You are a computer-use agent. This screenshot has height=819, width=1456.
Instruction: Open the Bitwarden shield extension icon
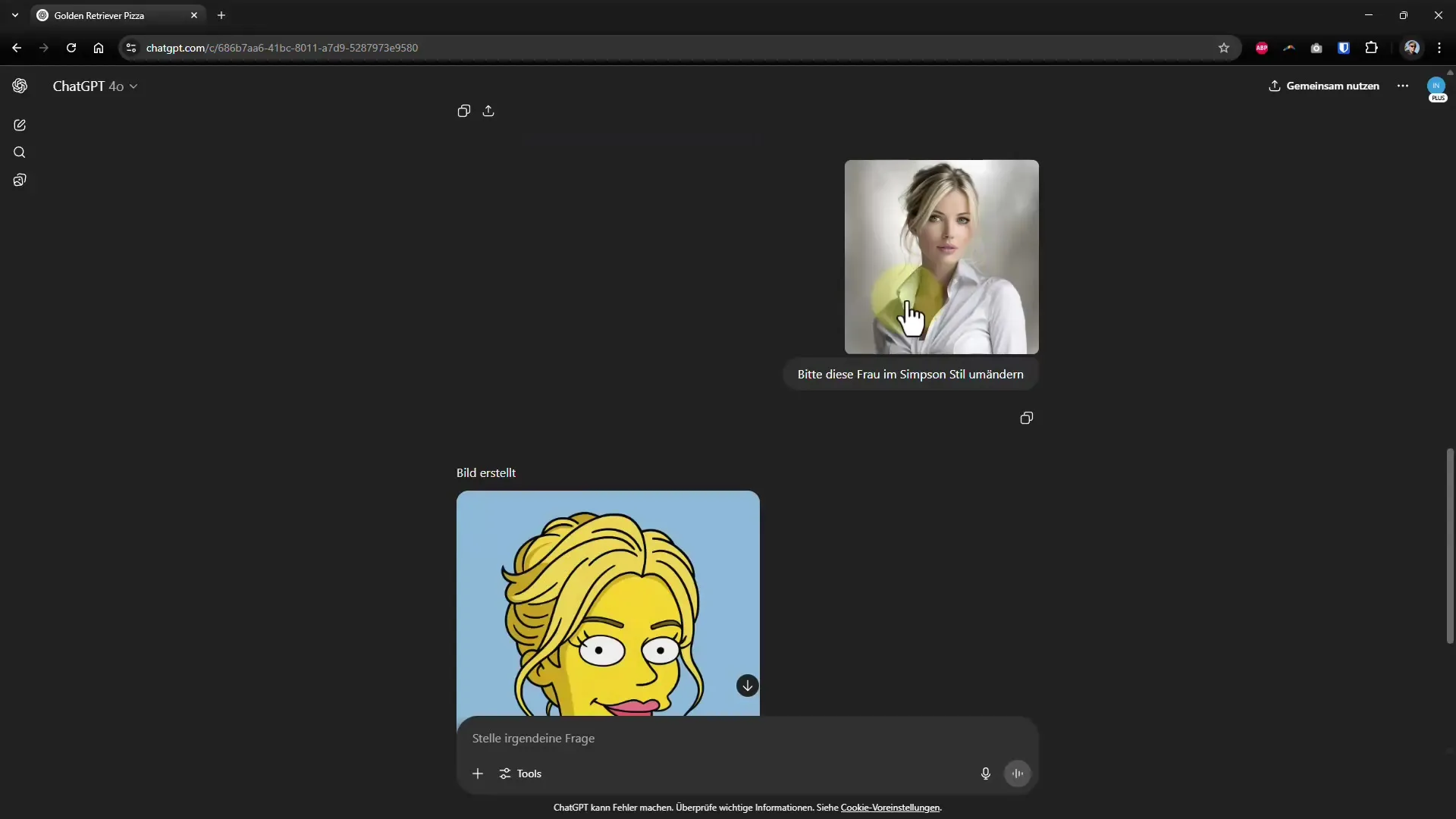click(x=1344, y=48)
